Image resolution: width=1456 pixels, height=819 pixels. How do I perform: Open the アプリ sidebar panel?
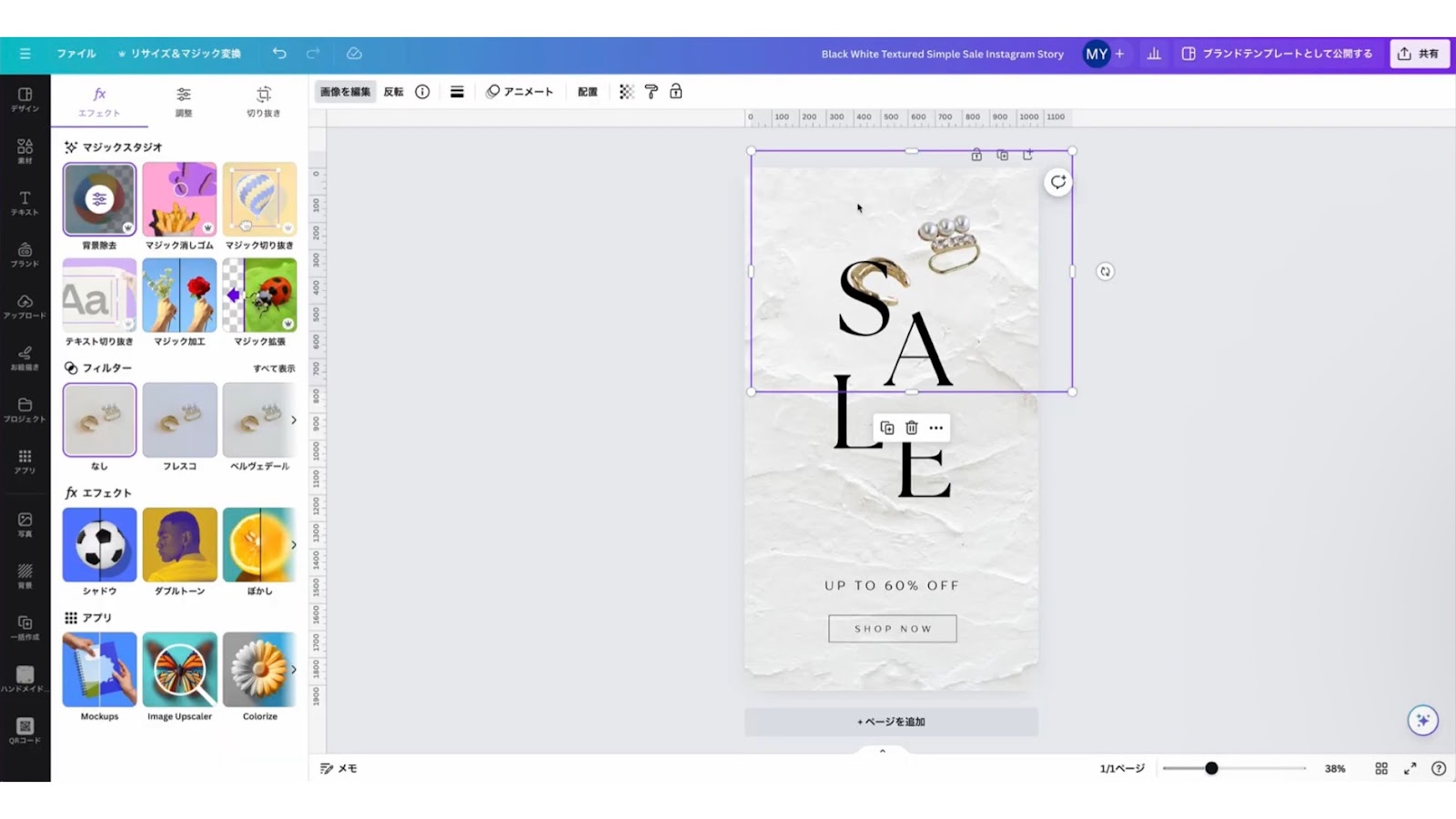25,462
